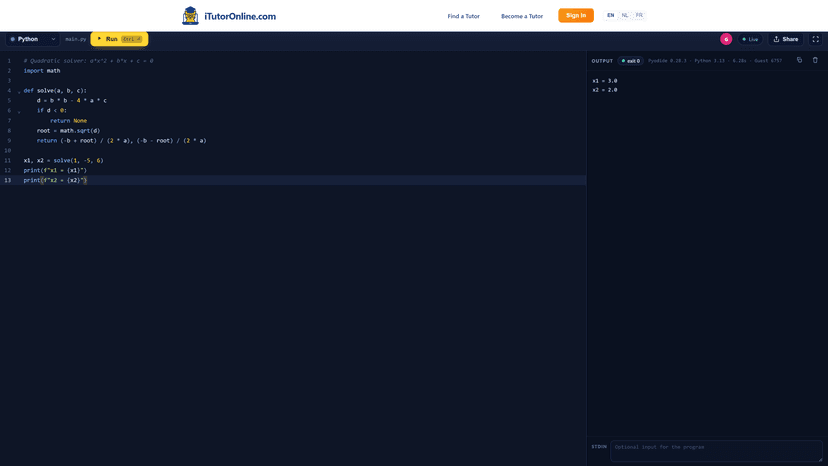Screen dimensions: 828x466
Task: Click the OUTPUT panel heading
Action: [x=602, y=61]
